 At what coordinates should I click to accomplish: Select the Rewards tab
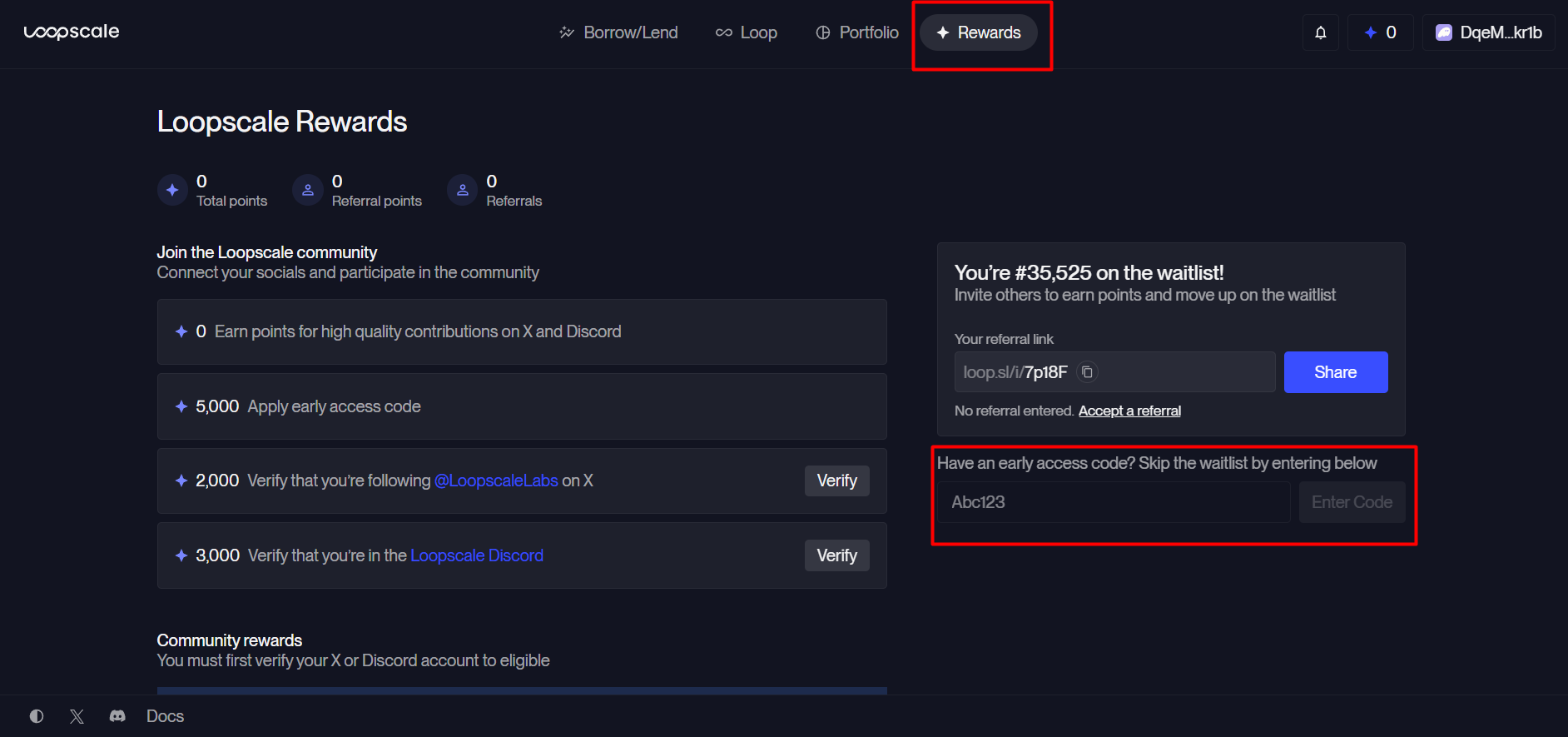click(x=979, y=32)
